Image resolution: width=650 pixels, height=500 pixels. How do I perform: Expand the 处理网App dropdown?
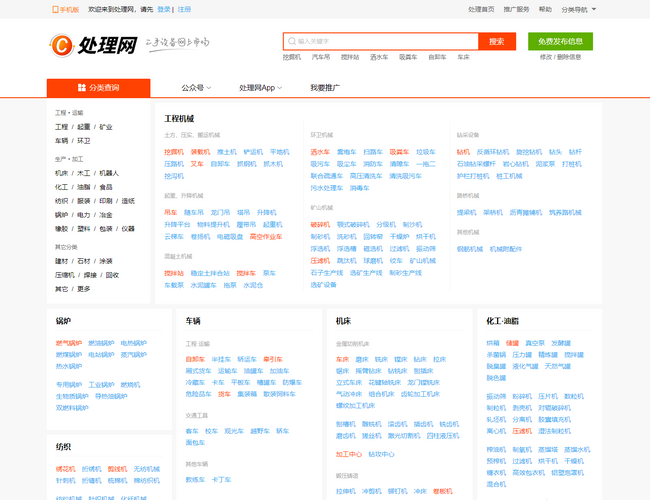(x=260, y=88)
